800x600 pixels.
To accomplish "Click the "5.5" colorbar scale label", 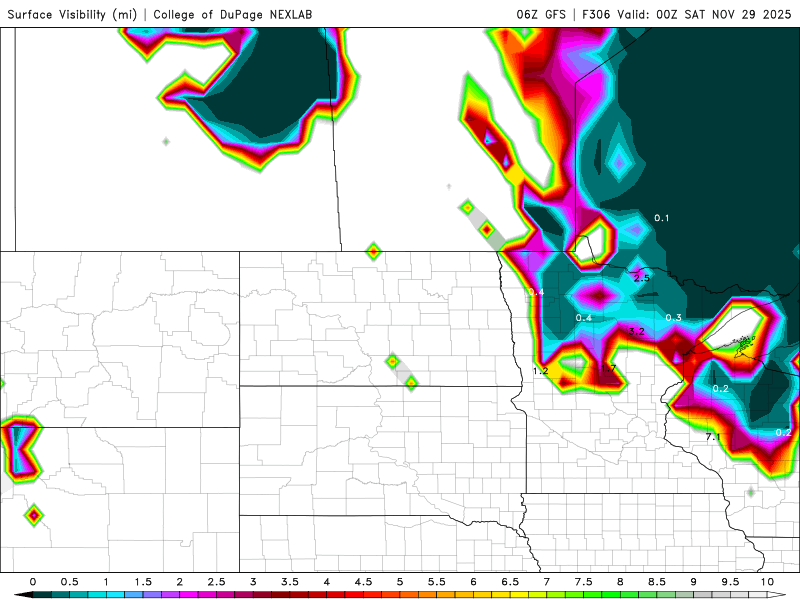I will 437,582.
